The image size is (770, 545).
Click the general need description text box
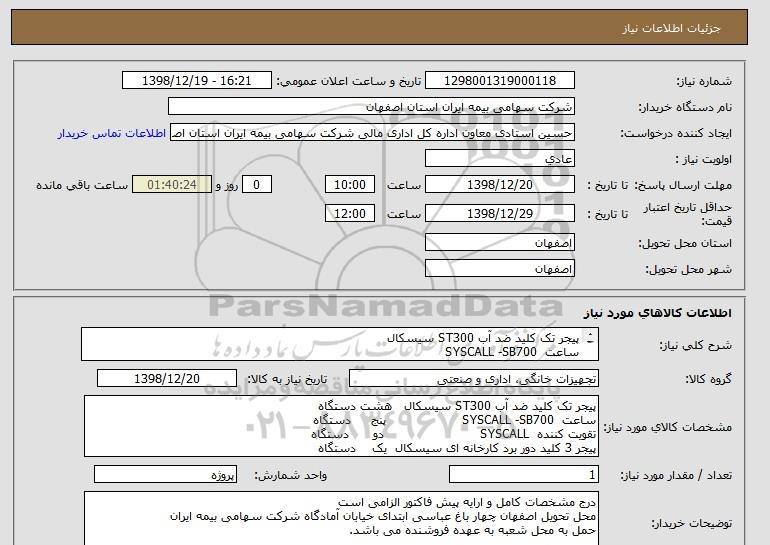click(x=340, y=345)
